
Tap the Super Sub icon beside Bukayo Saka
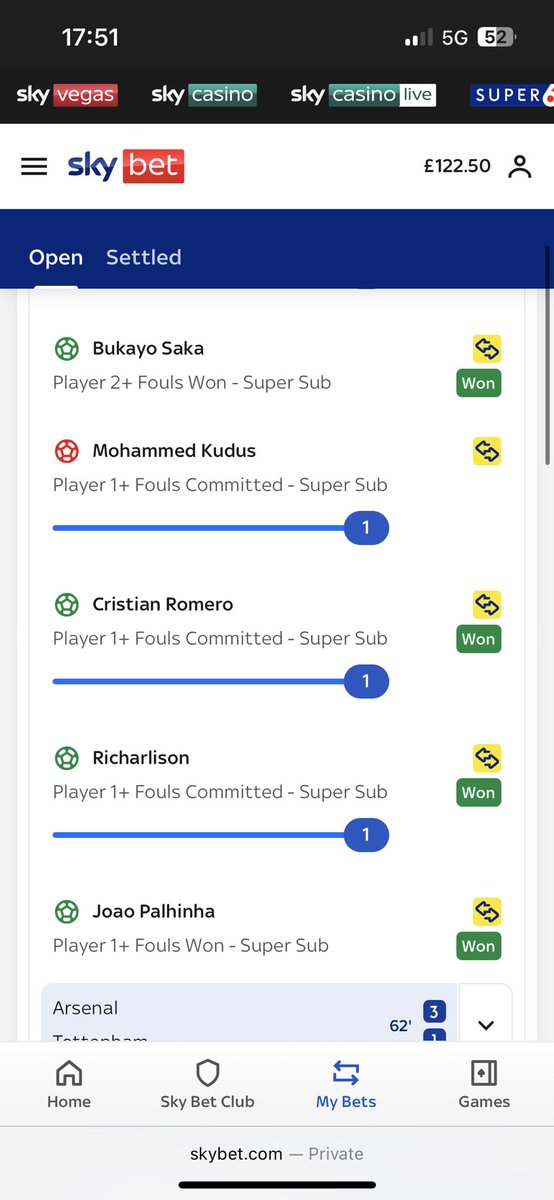[x=487, y=348]
